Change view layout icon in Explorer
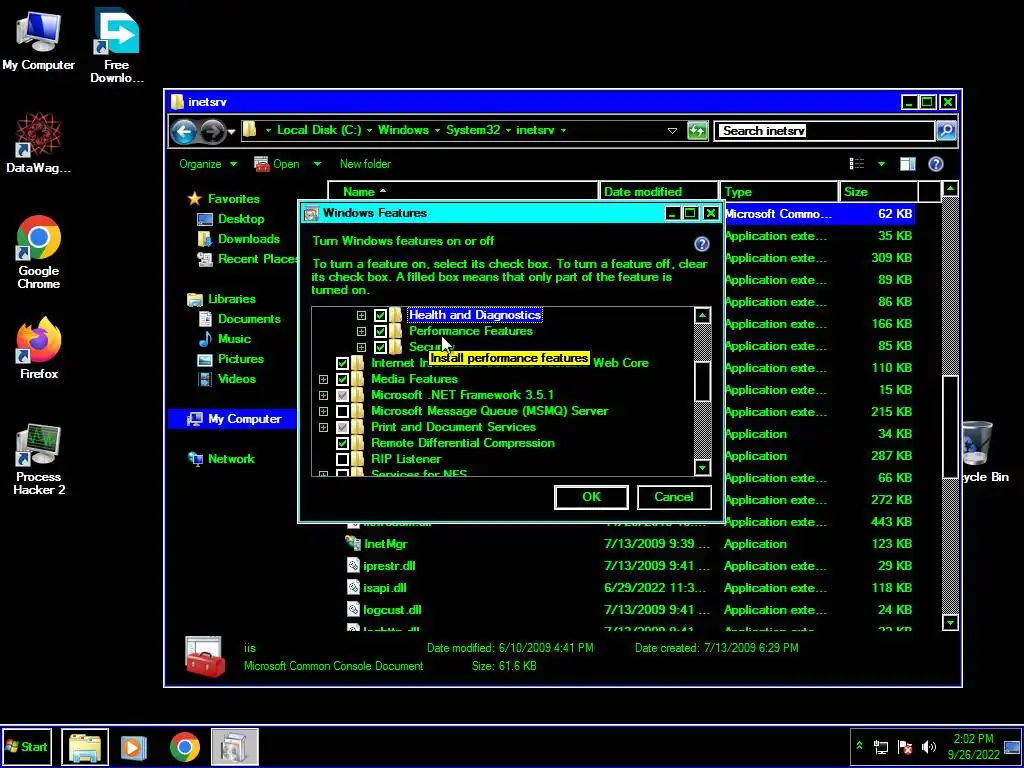Viewport: 1024px width, 768px height. [x=857, y=164]
